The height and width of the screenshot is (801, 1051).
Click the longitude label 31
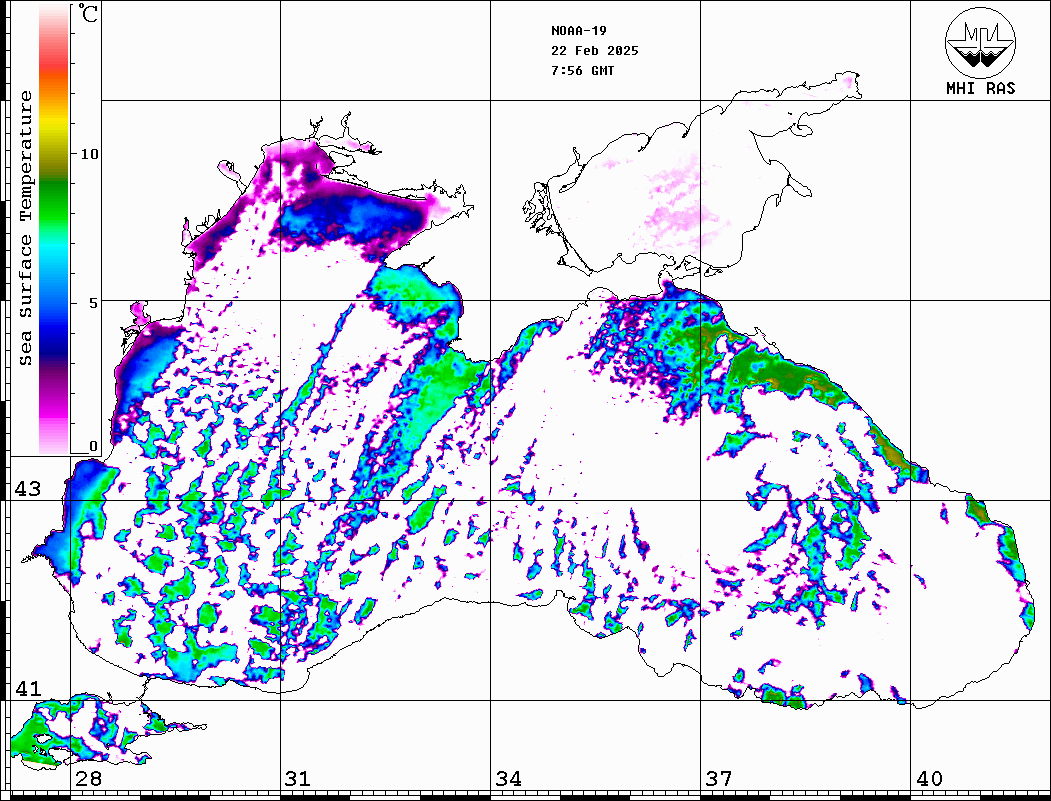[298, 779]
